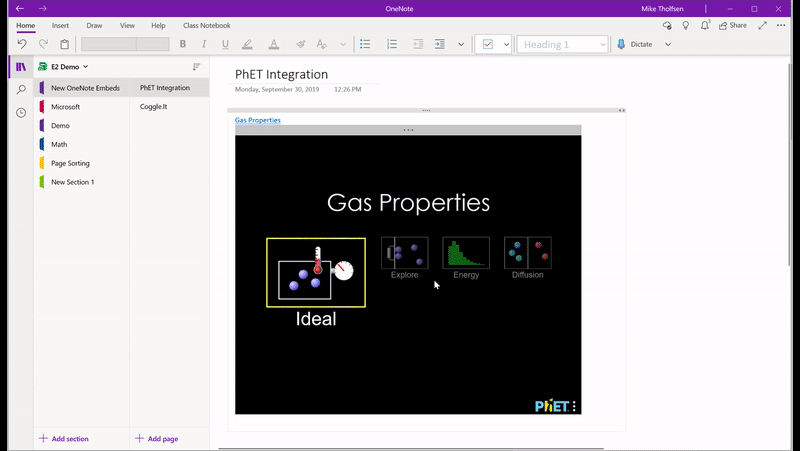
Task: Toggle bulleted list
Action: [x=365, y=44]
